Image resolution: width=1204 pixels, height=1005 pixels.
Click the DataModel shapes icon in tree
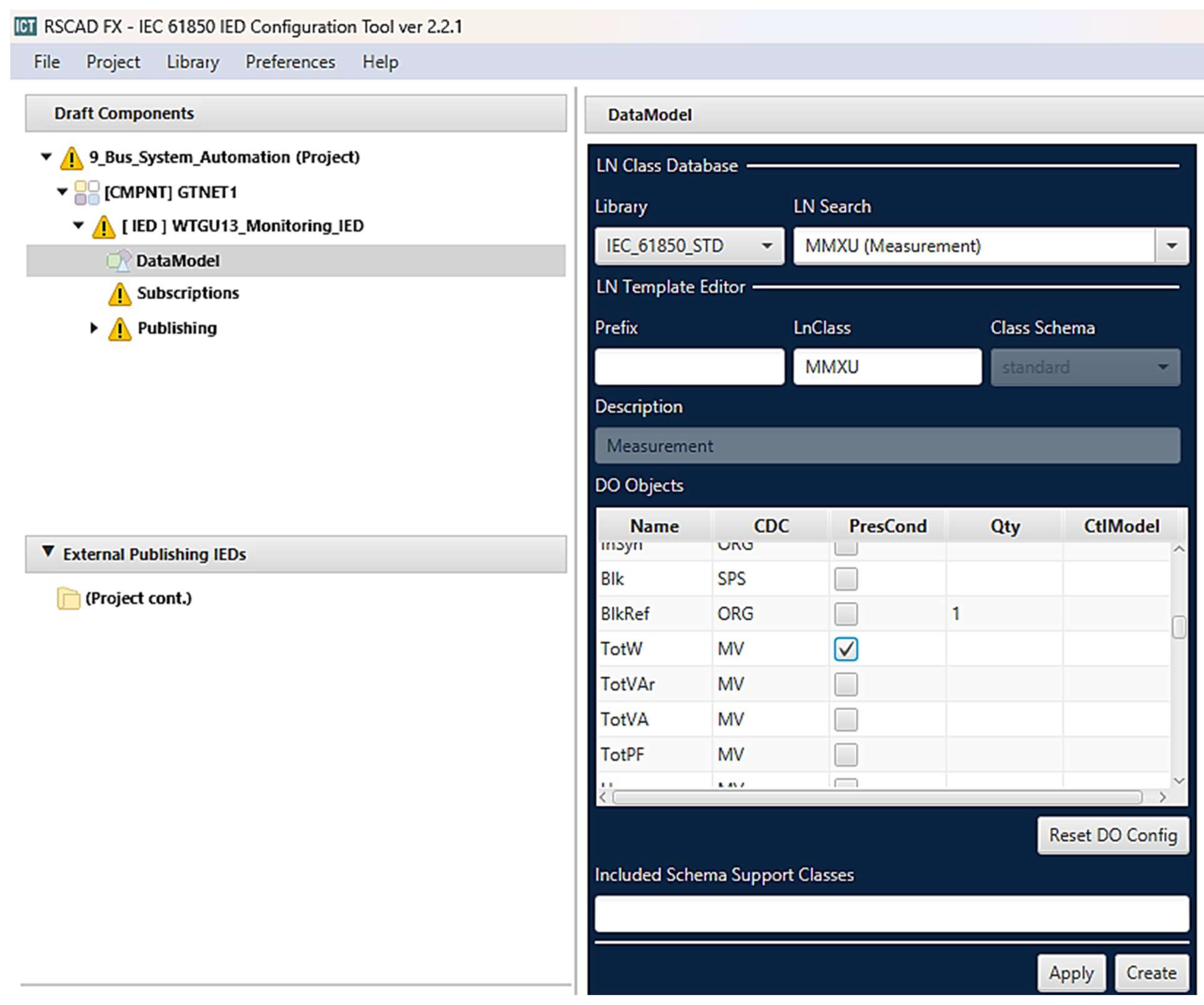119,261
